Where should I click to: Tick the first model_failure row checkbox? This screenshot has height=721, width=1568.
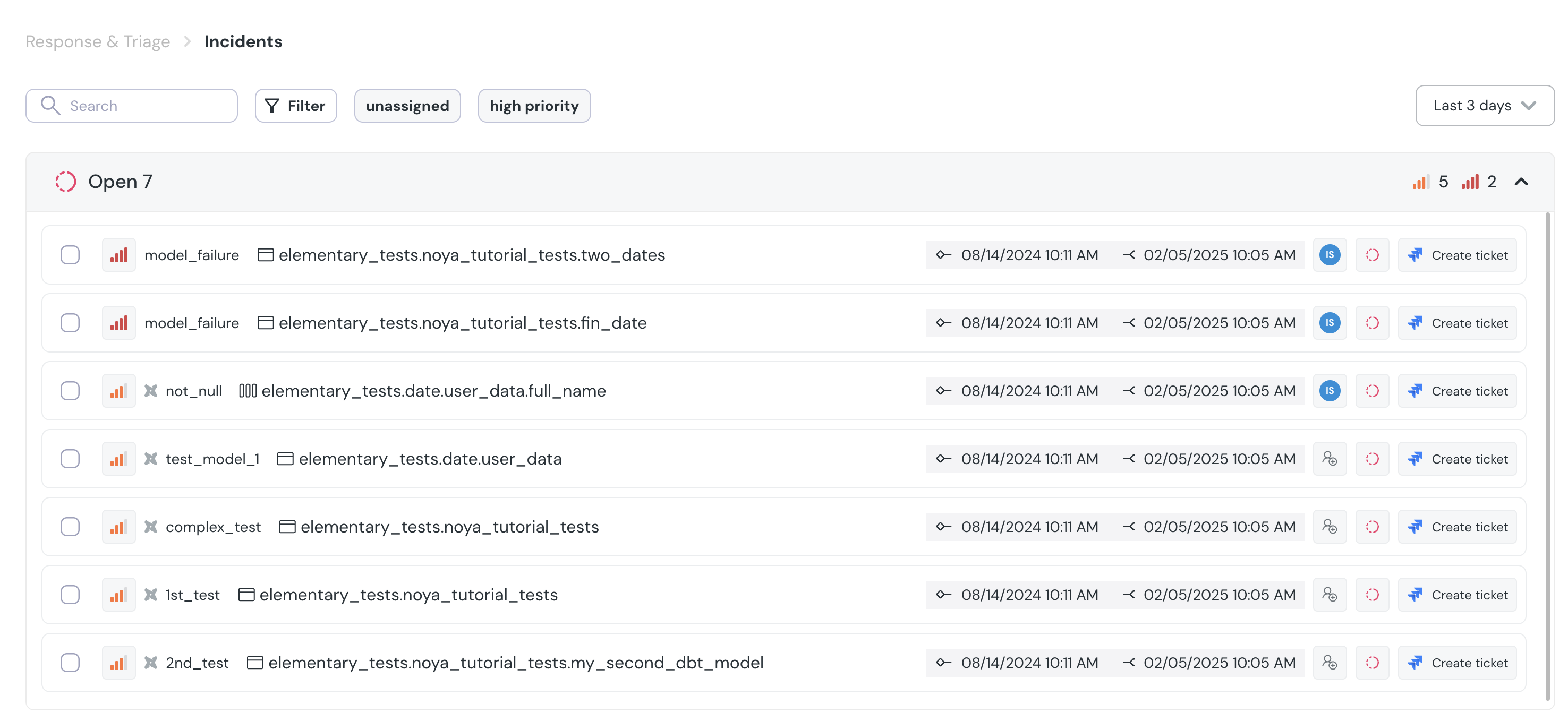pos(70,255)
